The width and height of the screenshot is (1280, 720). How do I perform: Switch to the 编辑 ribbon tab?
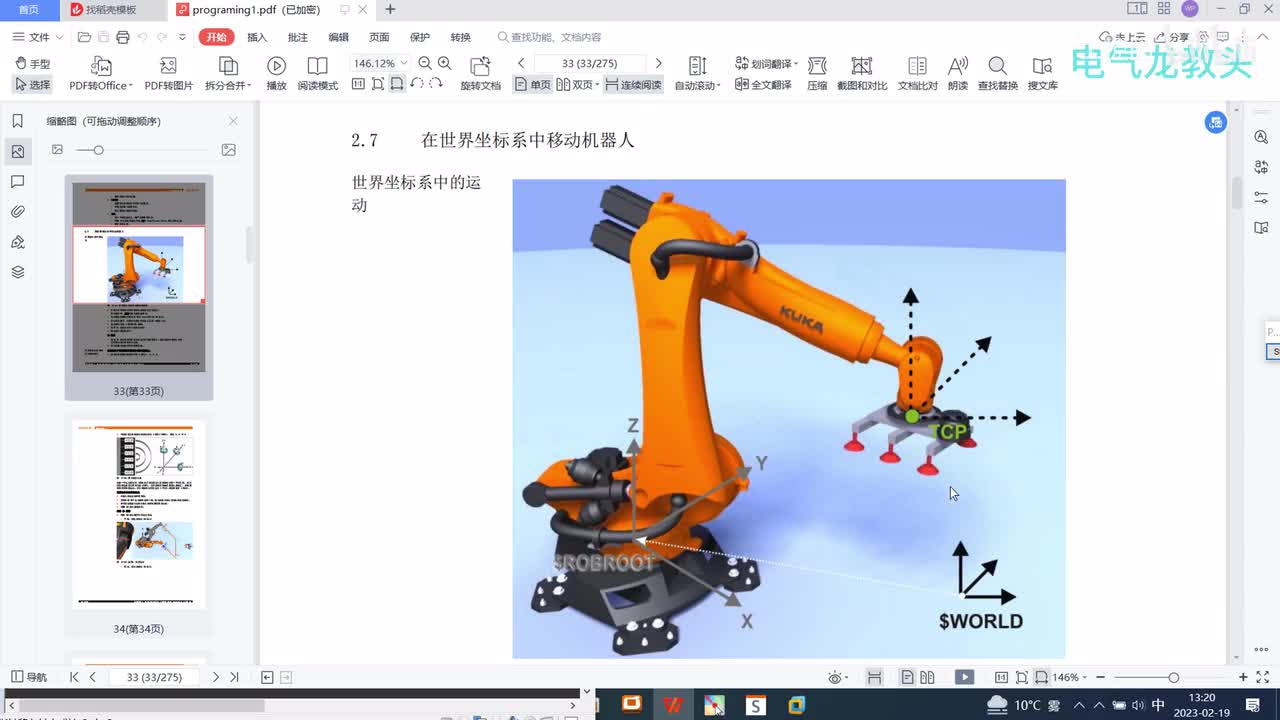(339, 37)
